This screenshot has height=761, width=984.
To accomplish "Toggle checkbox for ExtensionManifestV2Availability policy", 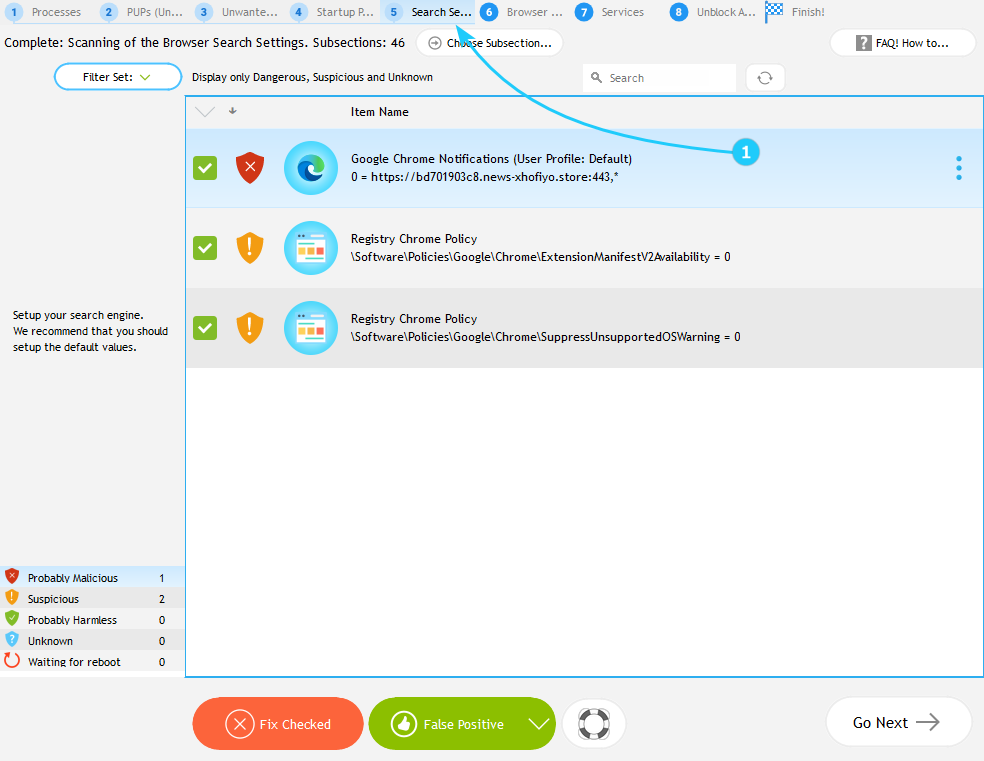I will click(x=205, y=248).
